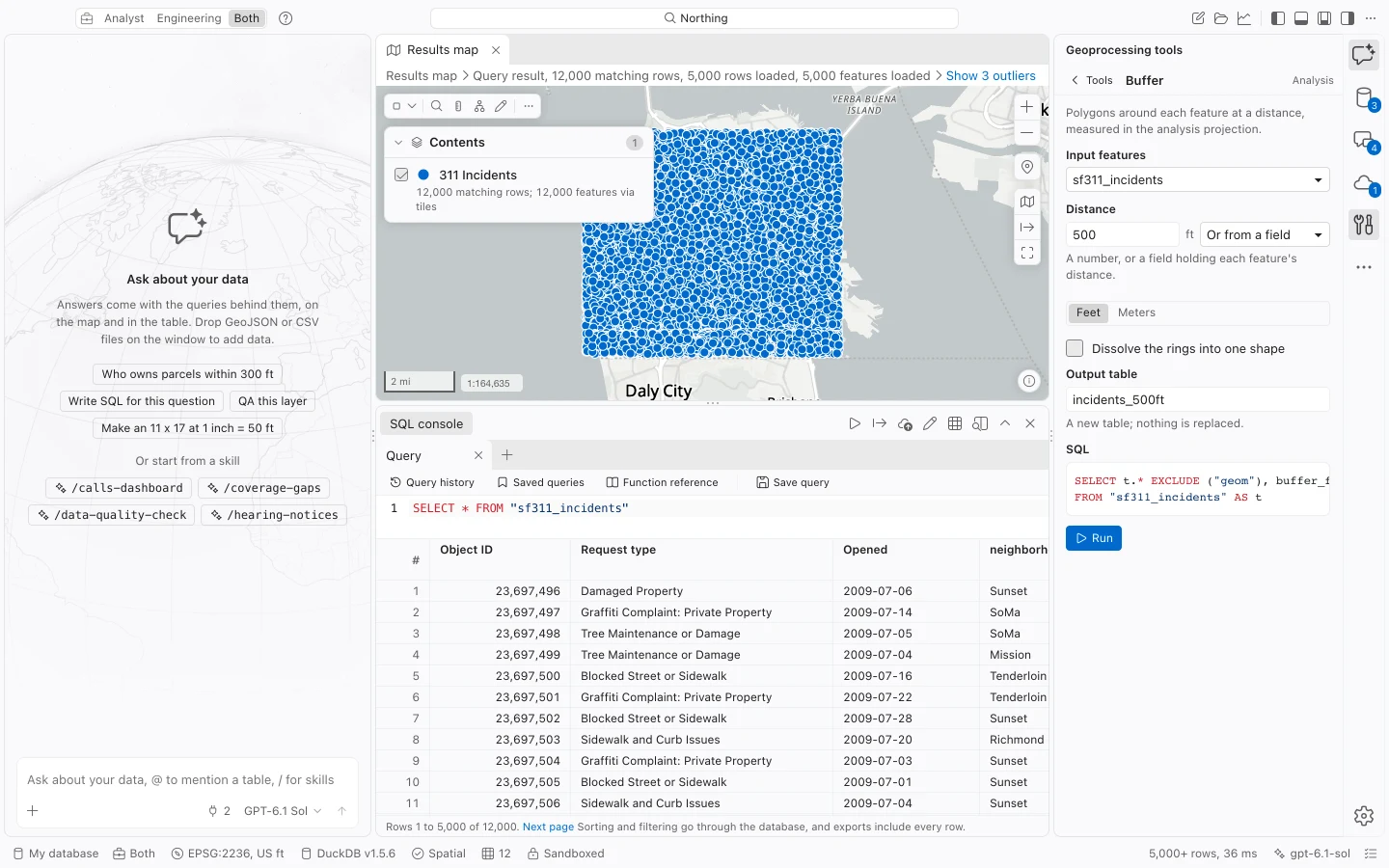
Task: Open the selection shape dropdown in map toolbar
Action: (404, 106)
